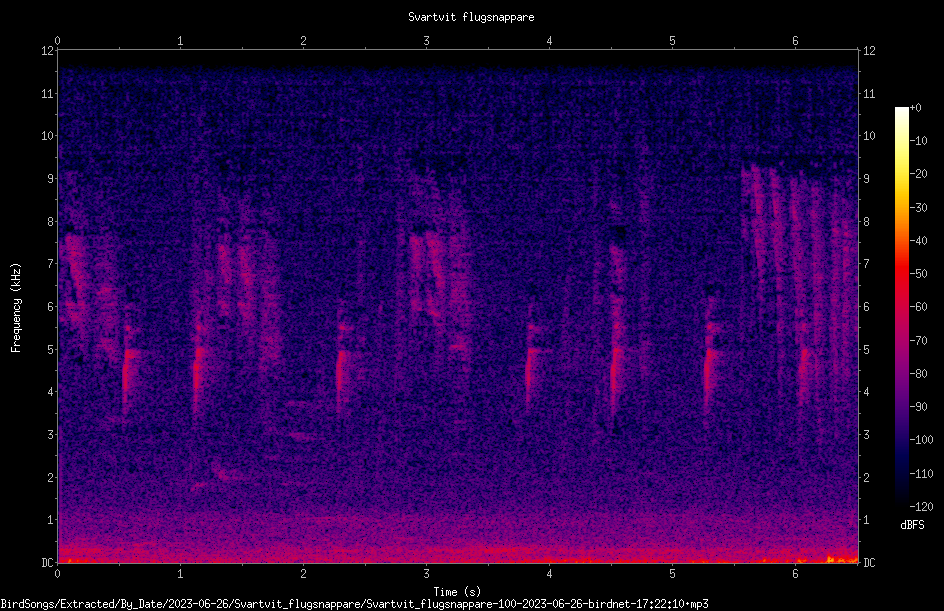Click the file path text ending in mp3
944x611 pixels.
click(354, 604)
